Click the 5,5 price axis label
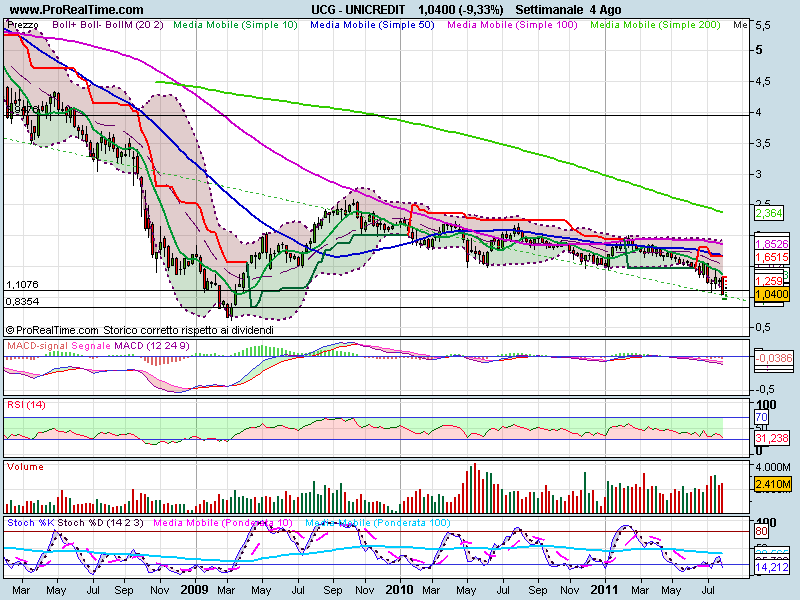 763,25
